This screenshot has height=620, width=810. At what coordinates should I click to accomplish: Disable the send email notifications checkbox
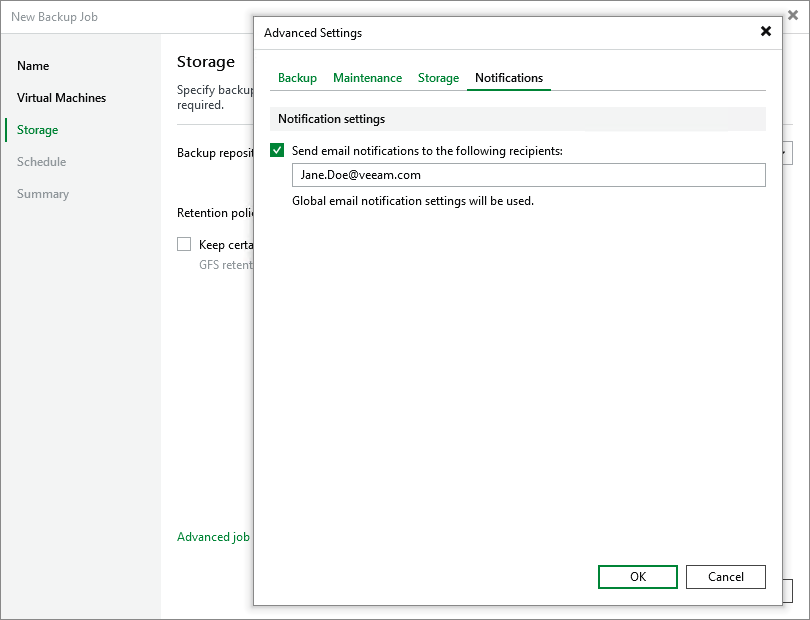278,151
